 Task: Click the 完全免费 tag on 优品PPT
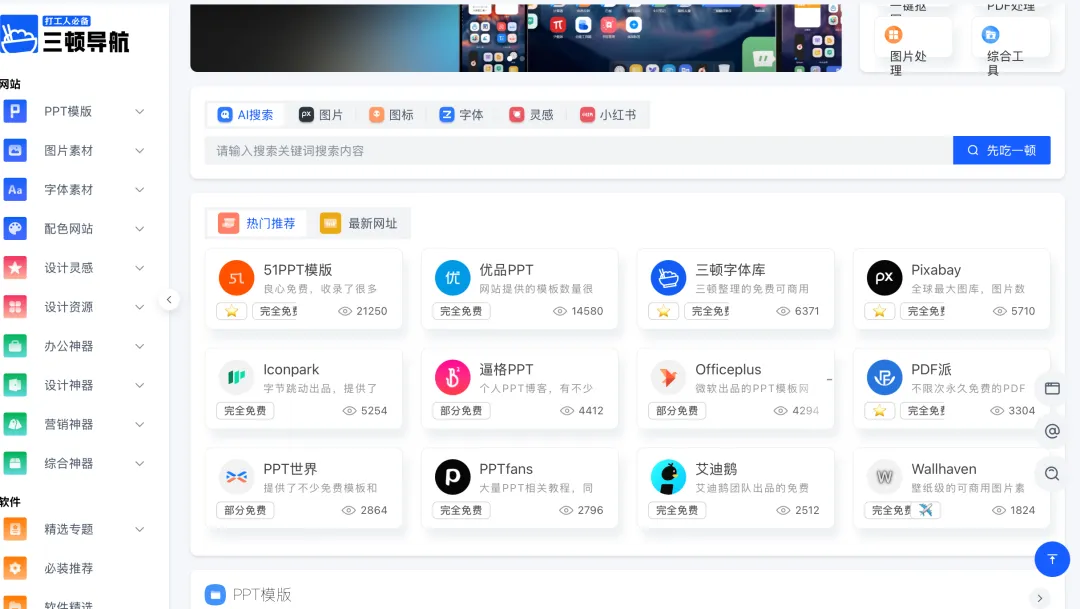pos(461,311)
